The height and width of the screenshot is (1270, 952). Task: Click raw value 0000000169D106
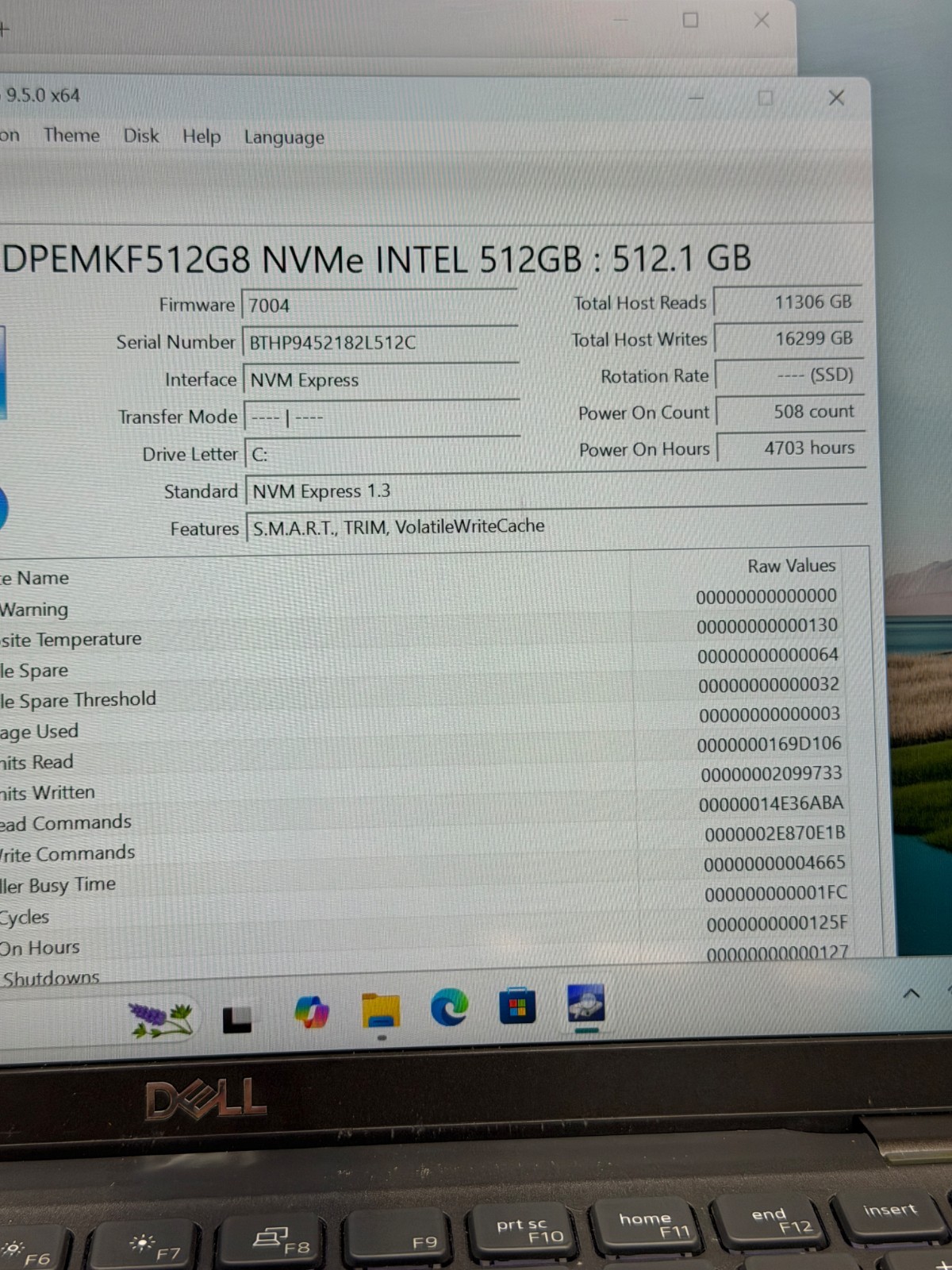click(x=770, y=745)
